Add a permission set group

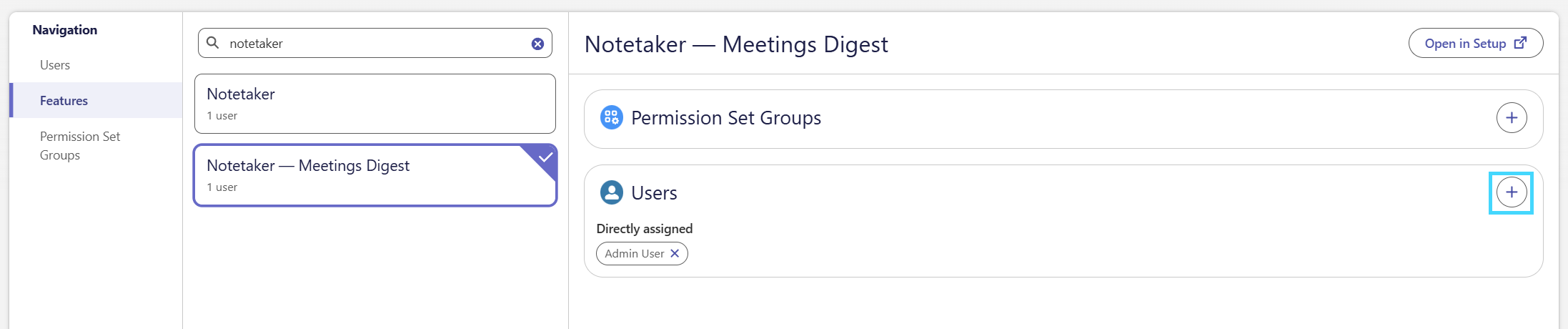pos(1512,117)
